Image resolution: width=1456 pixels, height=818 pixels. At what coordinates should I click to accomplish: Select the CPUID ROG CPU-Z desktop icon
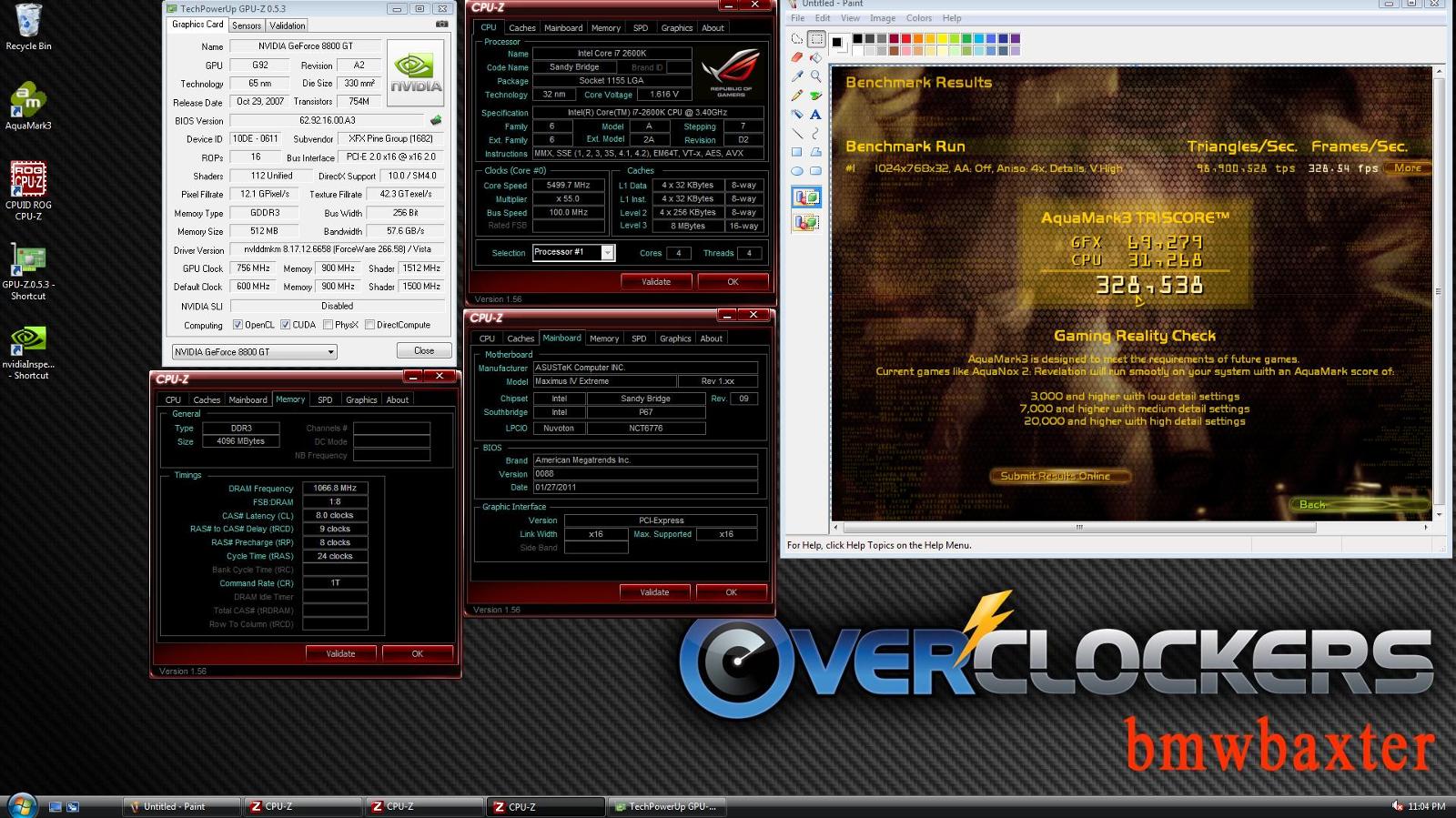[28, 191]
